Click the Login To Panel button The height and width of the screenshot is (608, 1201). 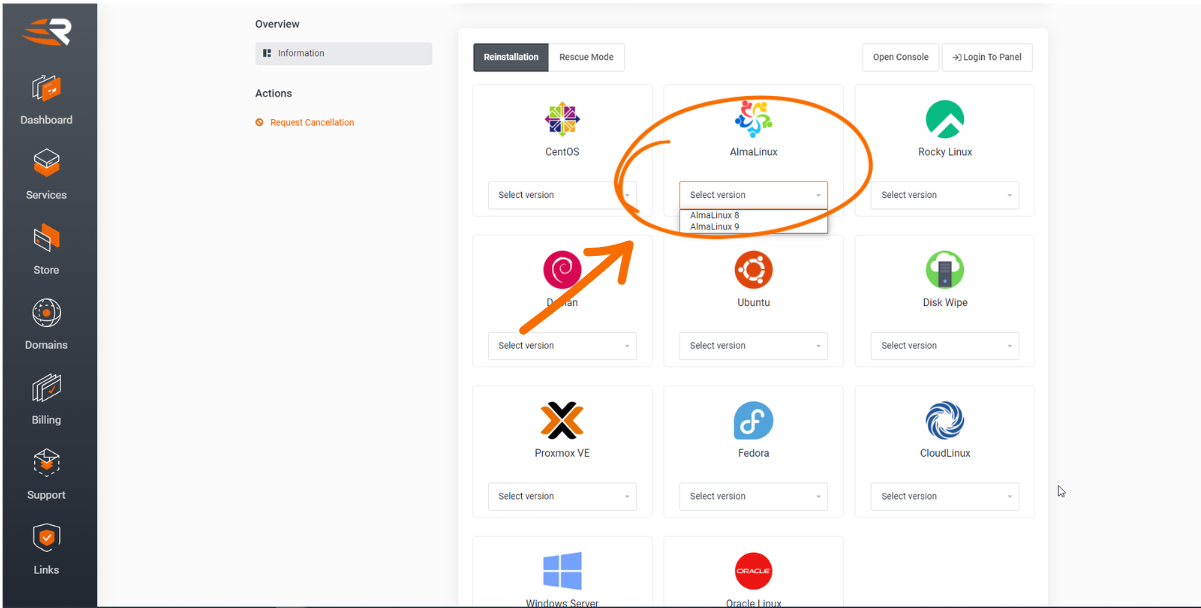click(987, 57)
